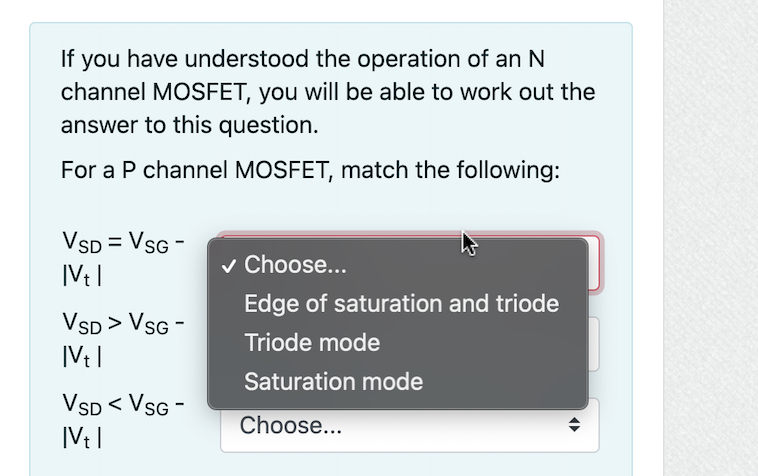The image size is (758, 476).
Task: Click the red-outlined dropdown edge behind the popup
Action: pyautogui.click(x=594, y=263)
